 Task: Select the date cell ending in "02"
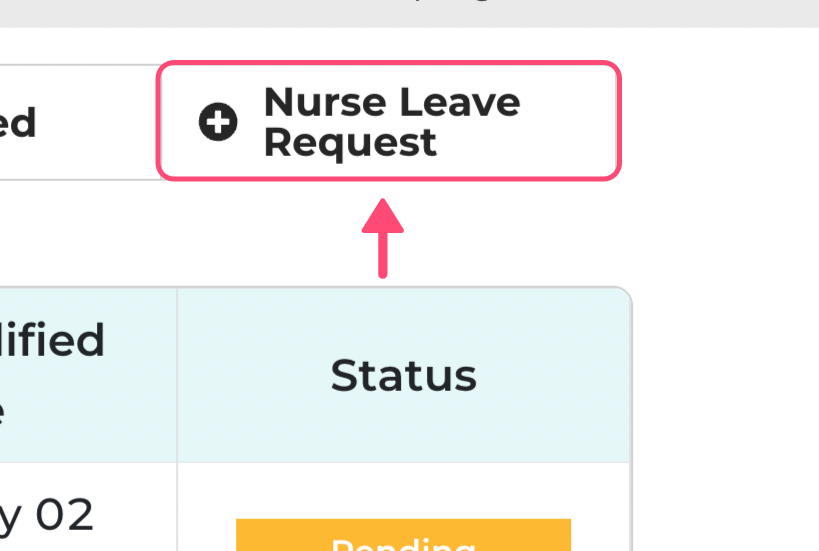coord(47,515)
